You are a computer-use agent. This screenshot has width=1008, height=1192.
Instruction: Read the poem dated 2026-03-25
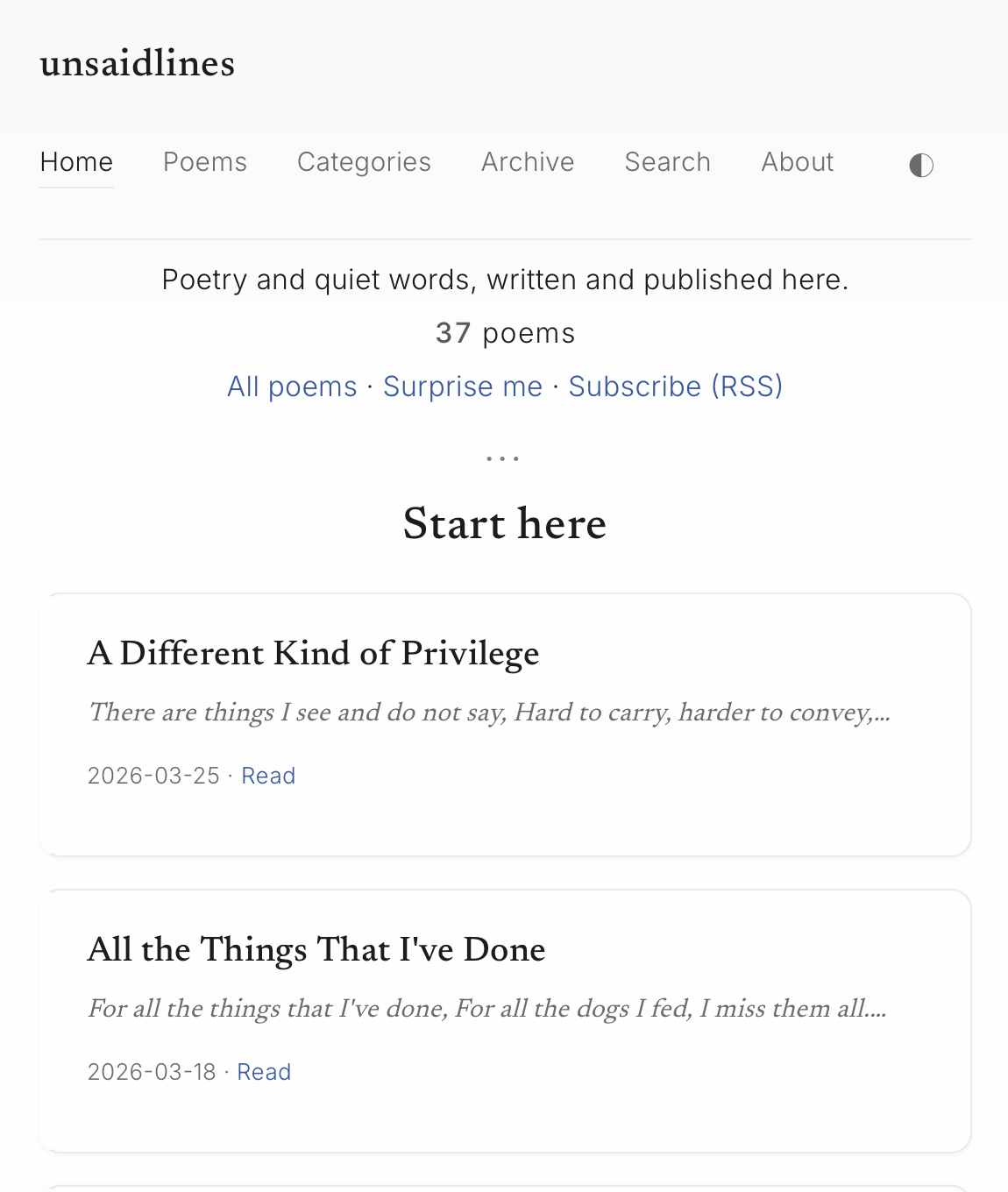(267, 776)
